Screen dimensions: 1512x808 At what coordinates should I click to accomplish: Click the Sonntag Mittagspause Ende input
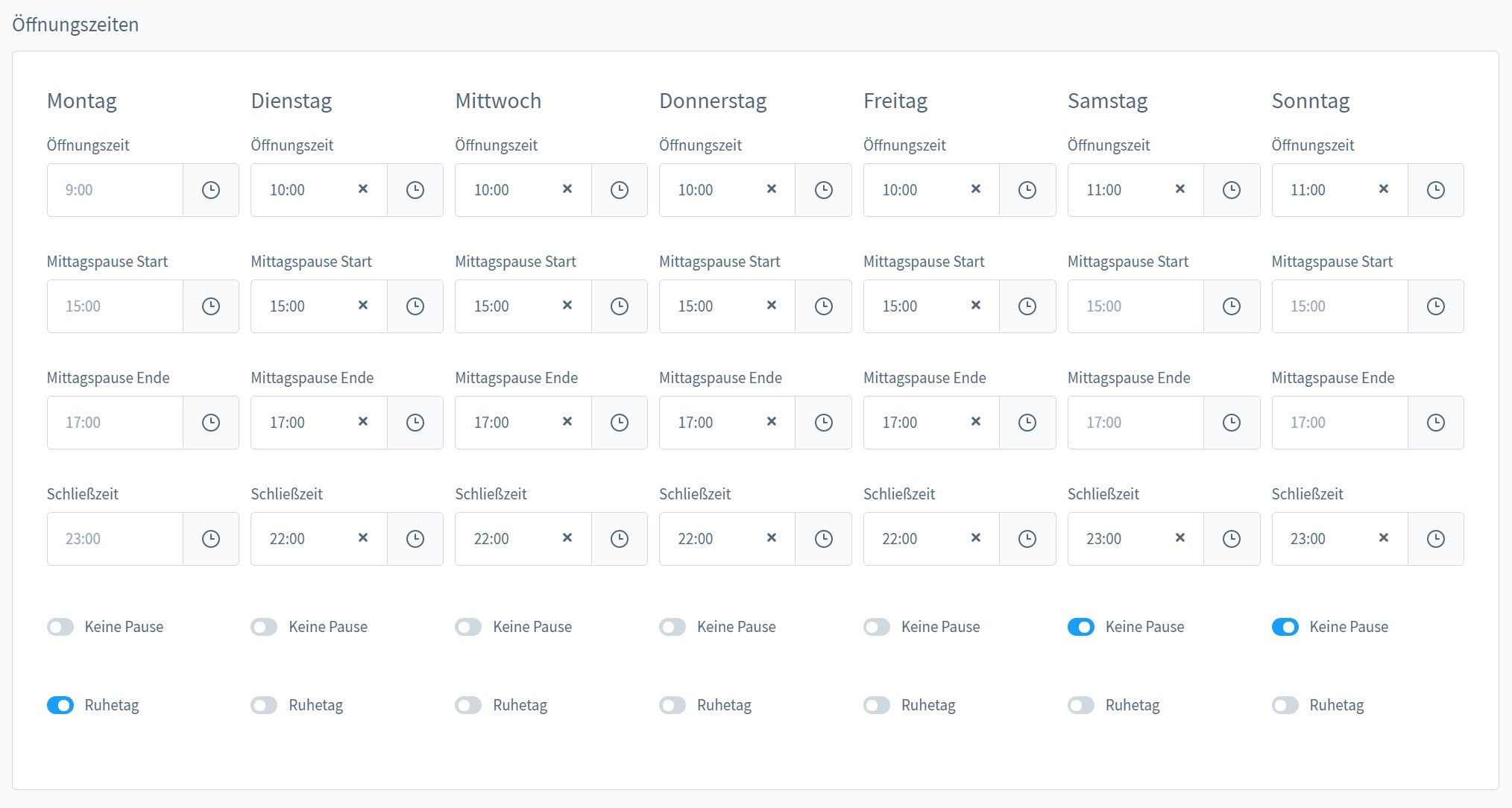click(1340, 423)
